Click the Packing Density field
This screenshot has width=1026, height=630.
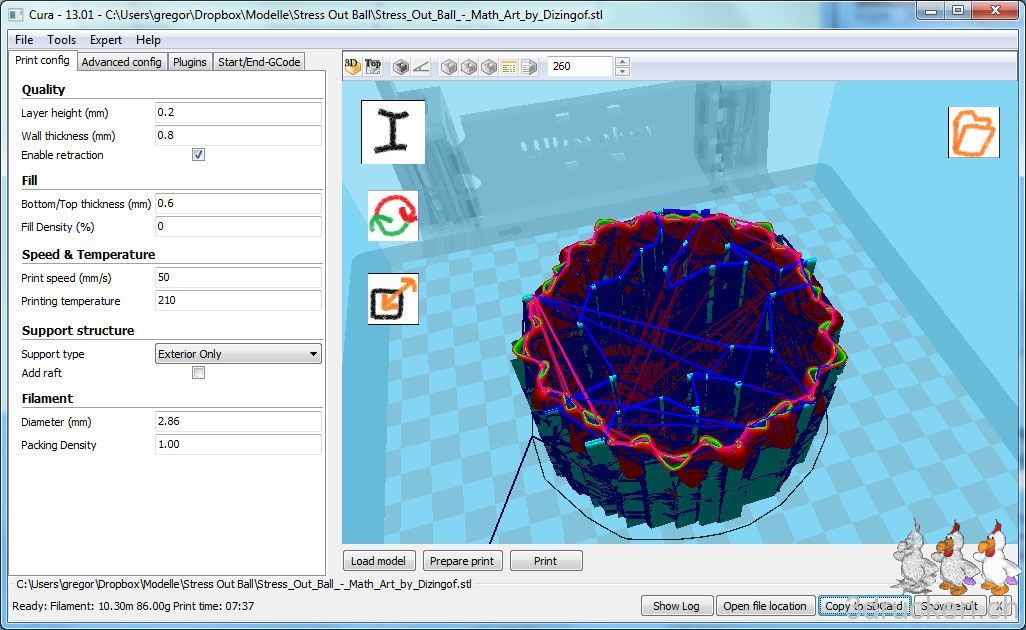point(238,444)
